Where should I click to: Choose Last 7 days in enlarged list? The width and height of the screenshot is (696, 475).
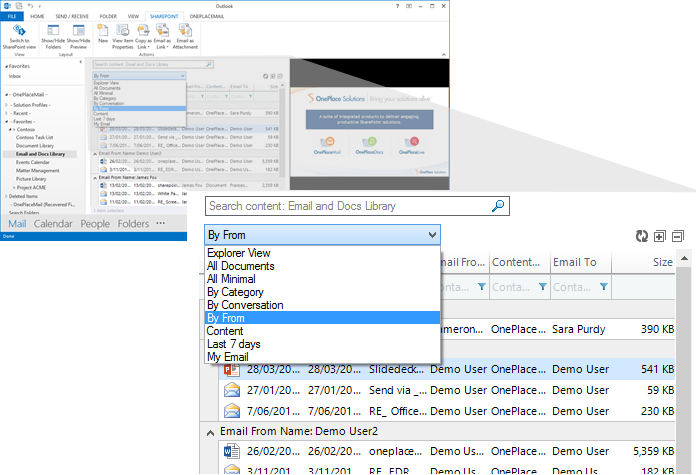(x=236, y=344)
